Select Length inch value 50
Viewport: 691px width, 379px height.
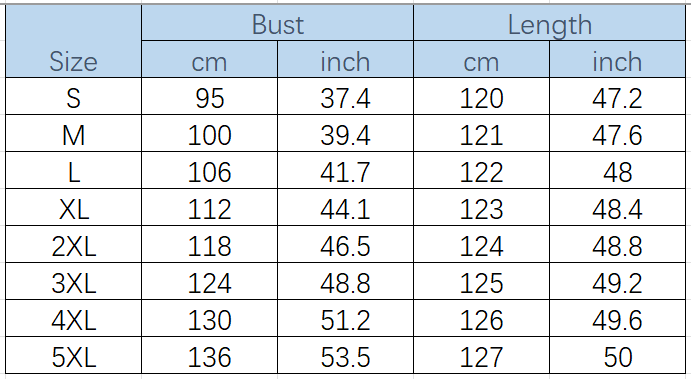(x=617, y=356)
